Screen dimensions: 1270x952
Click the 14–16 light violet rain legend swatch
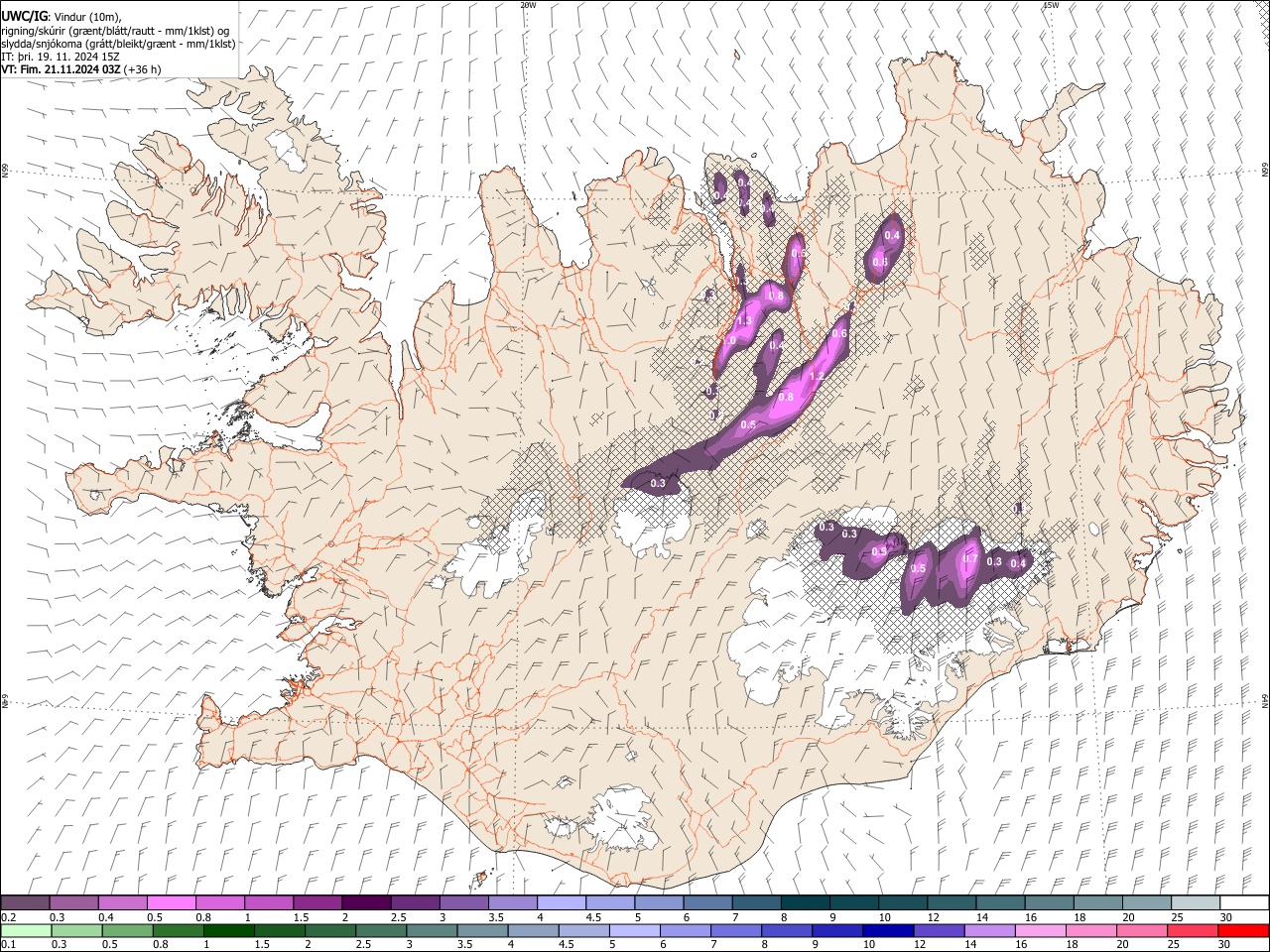(x=990, y=930)
